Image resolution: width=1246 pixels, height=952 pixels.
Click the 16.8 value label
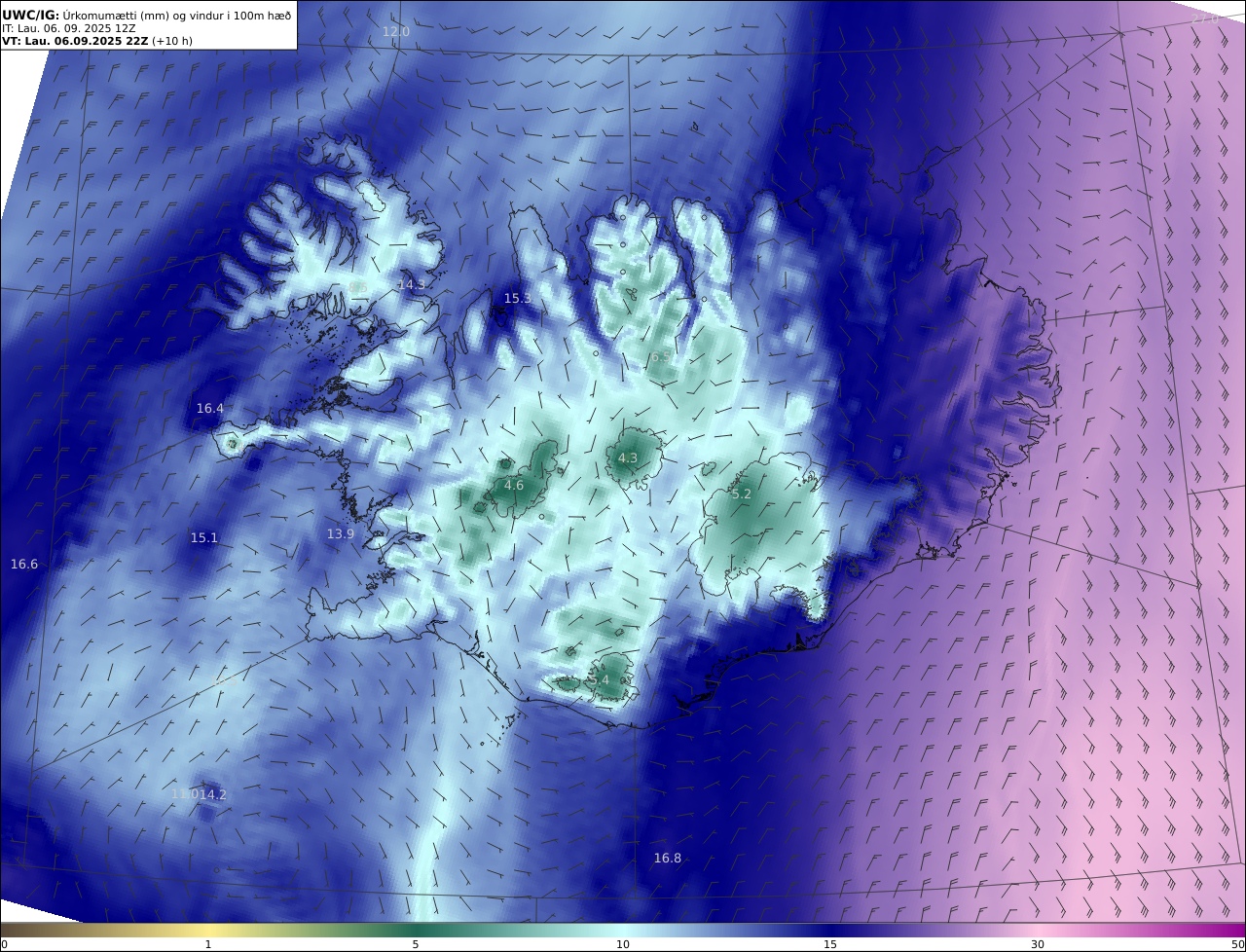coord(668,858)
